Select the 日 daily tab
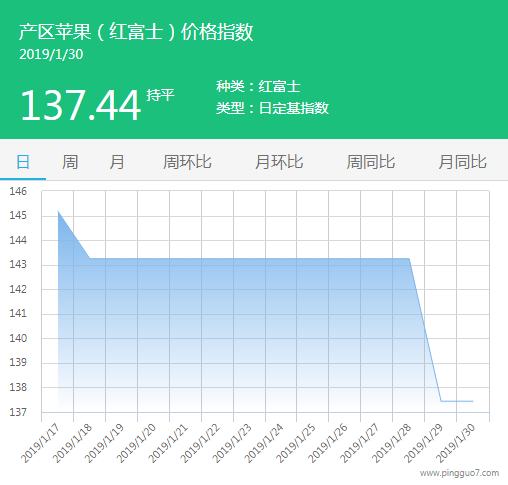 point(23,162)
